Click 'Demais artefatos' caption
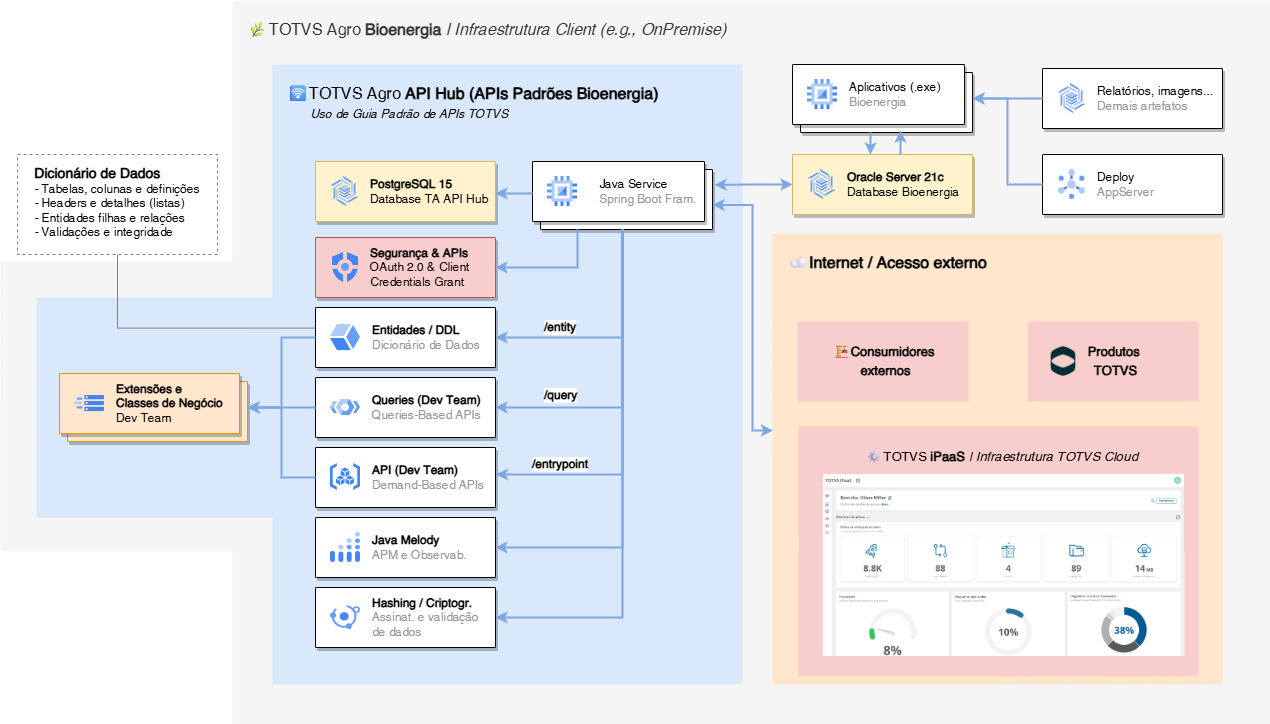Viewport: 1270px width, 724px height. click(x=1142, y=105)
